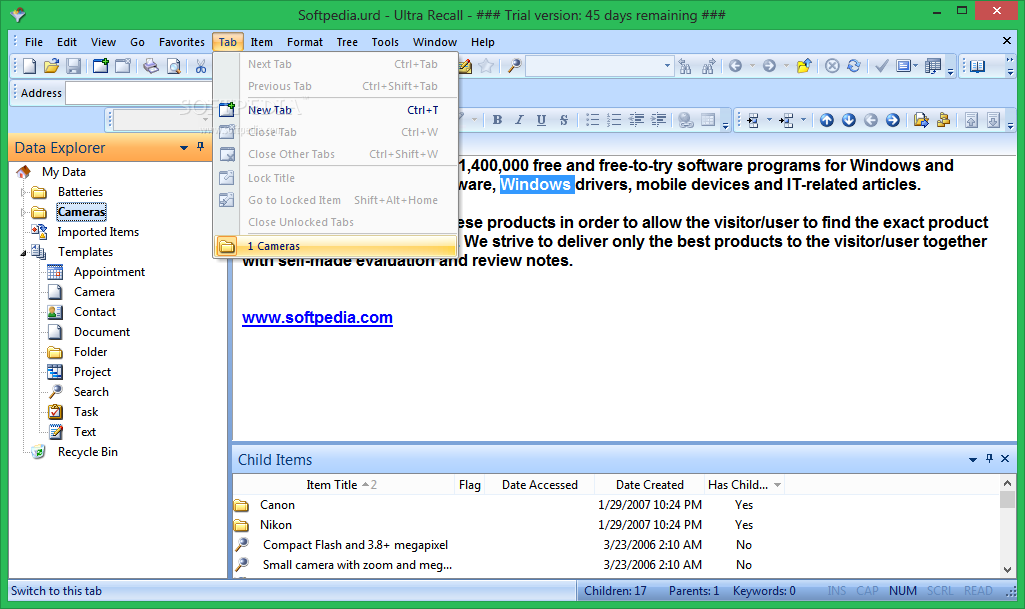Choose New Tab from the Tab menu
1025x609 pixels.
click(x=337, y=110)
